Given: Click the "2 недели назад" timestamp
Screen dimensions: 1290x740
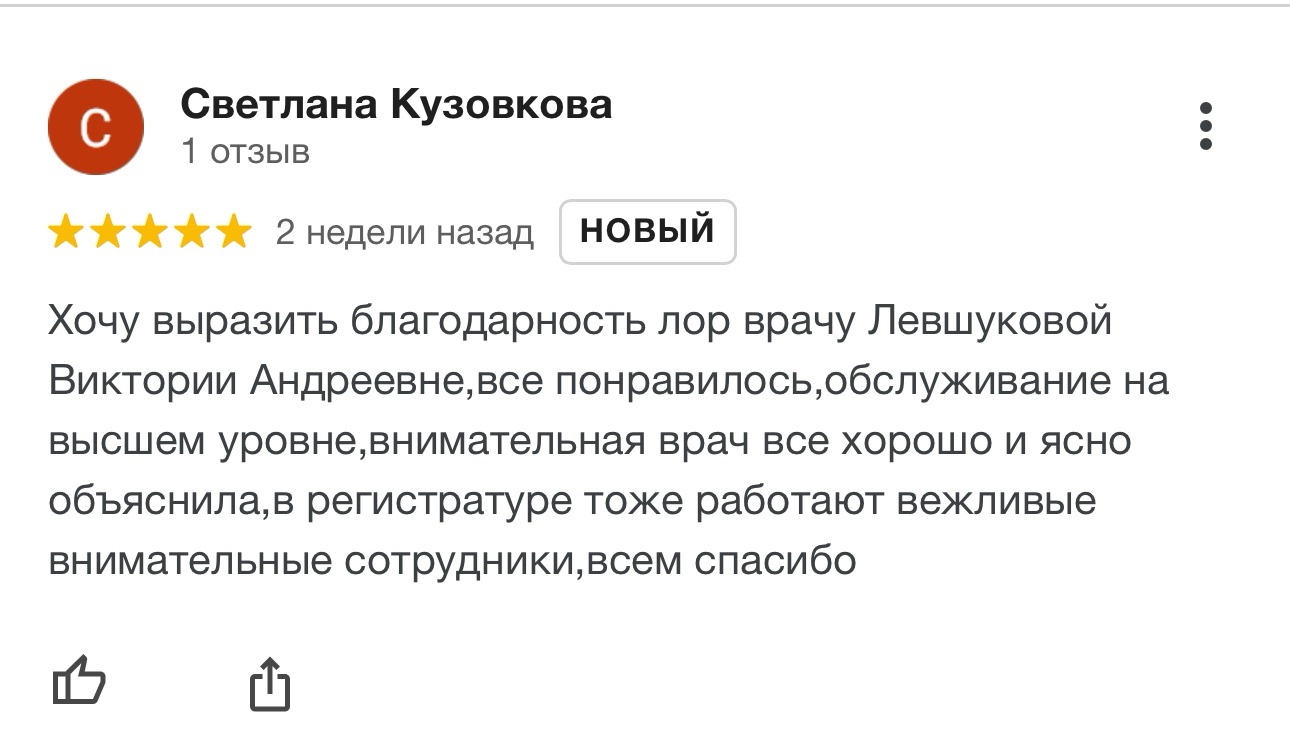Looking at the screenshot, I should (404, 233).
